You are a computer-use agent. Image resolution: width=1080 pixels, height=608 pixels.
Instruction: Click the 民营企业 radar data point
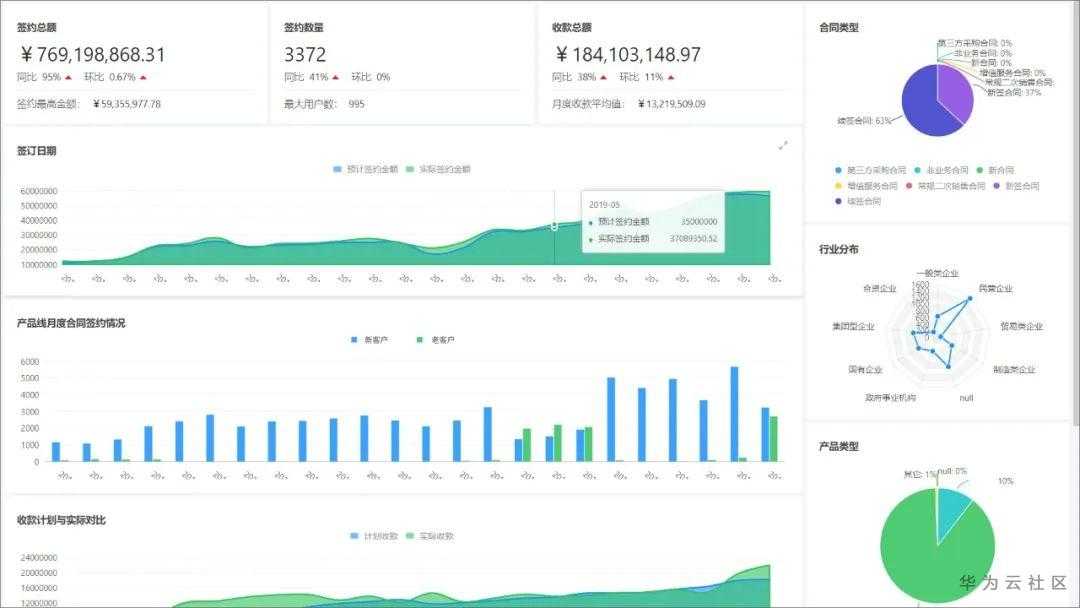pyautogui.click(x=970, y=299)
